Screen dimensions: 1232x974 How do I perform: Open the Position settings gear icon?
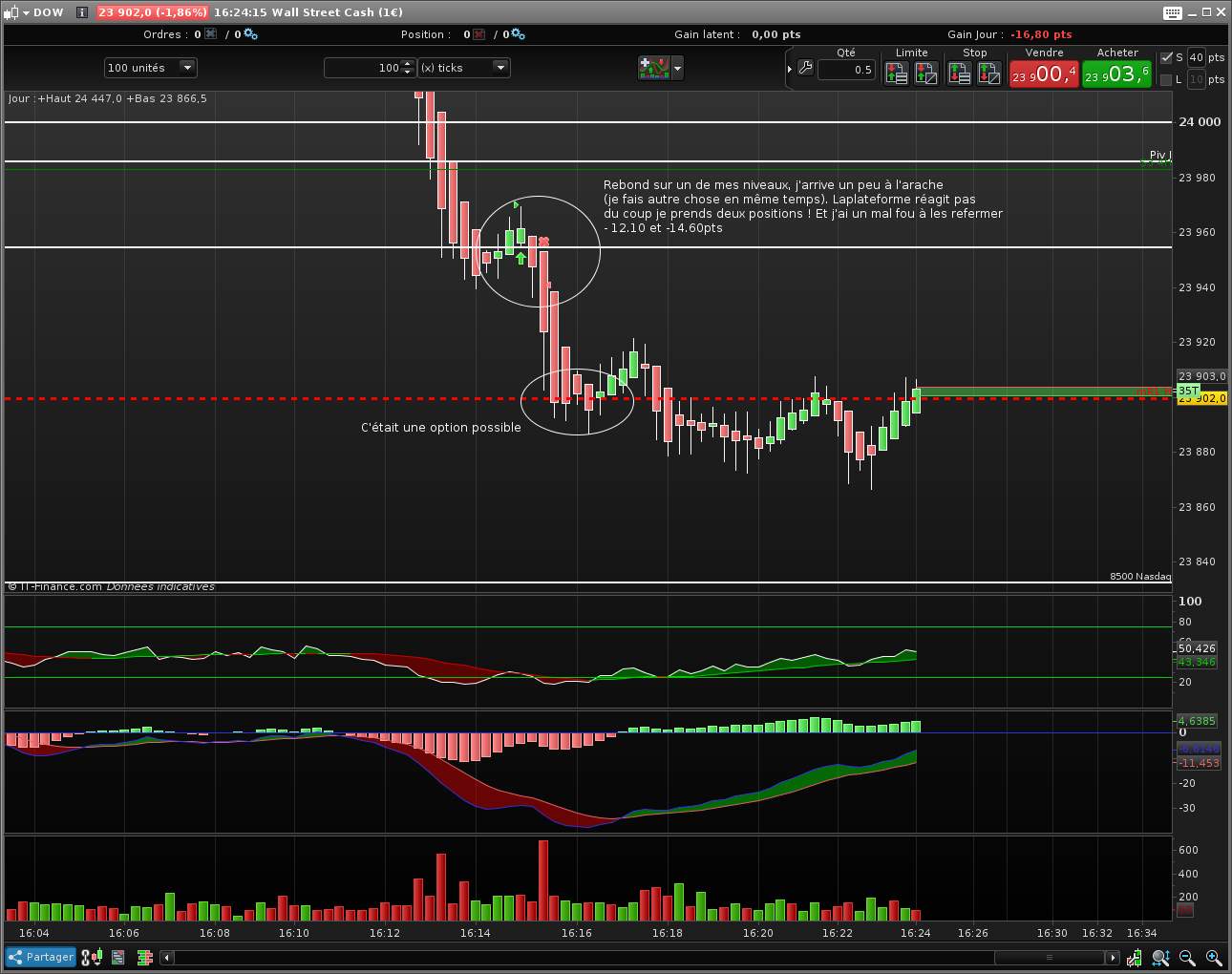click(x=519, y=34)
